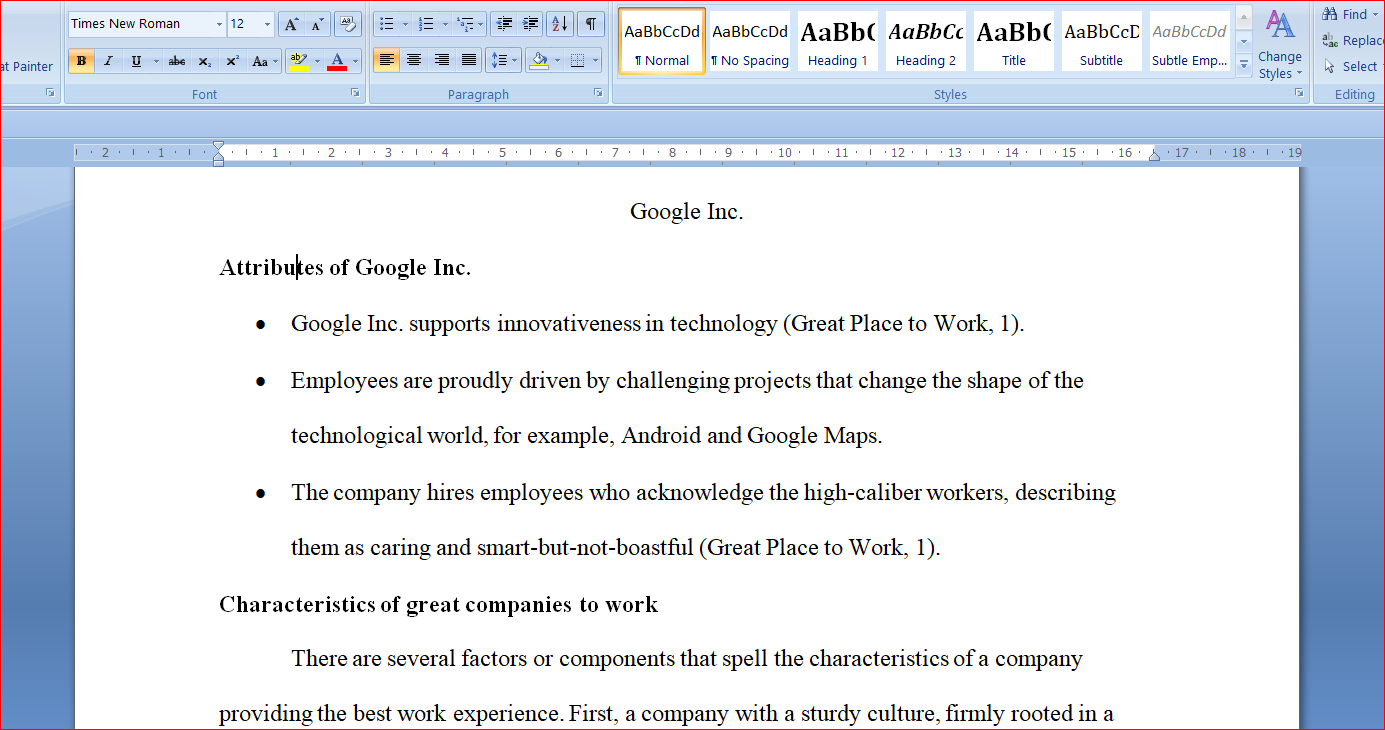Open Paragraph dialog box launcher
This screenshot has width=1385, height=730.
tap(598, 93)
